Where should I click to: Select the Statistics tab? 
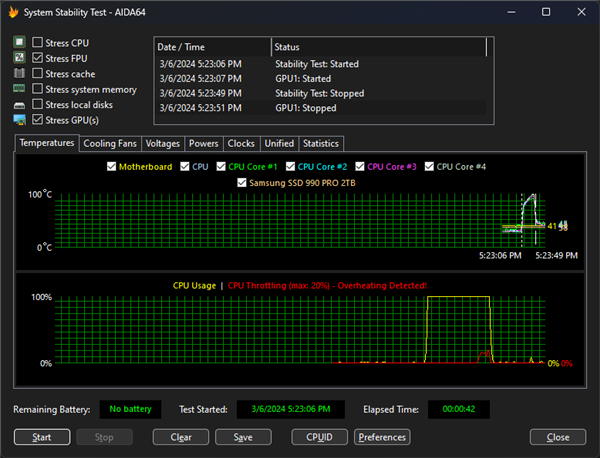point(321,144)
